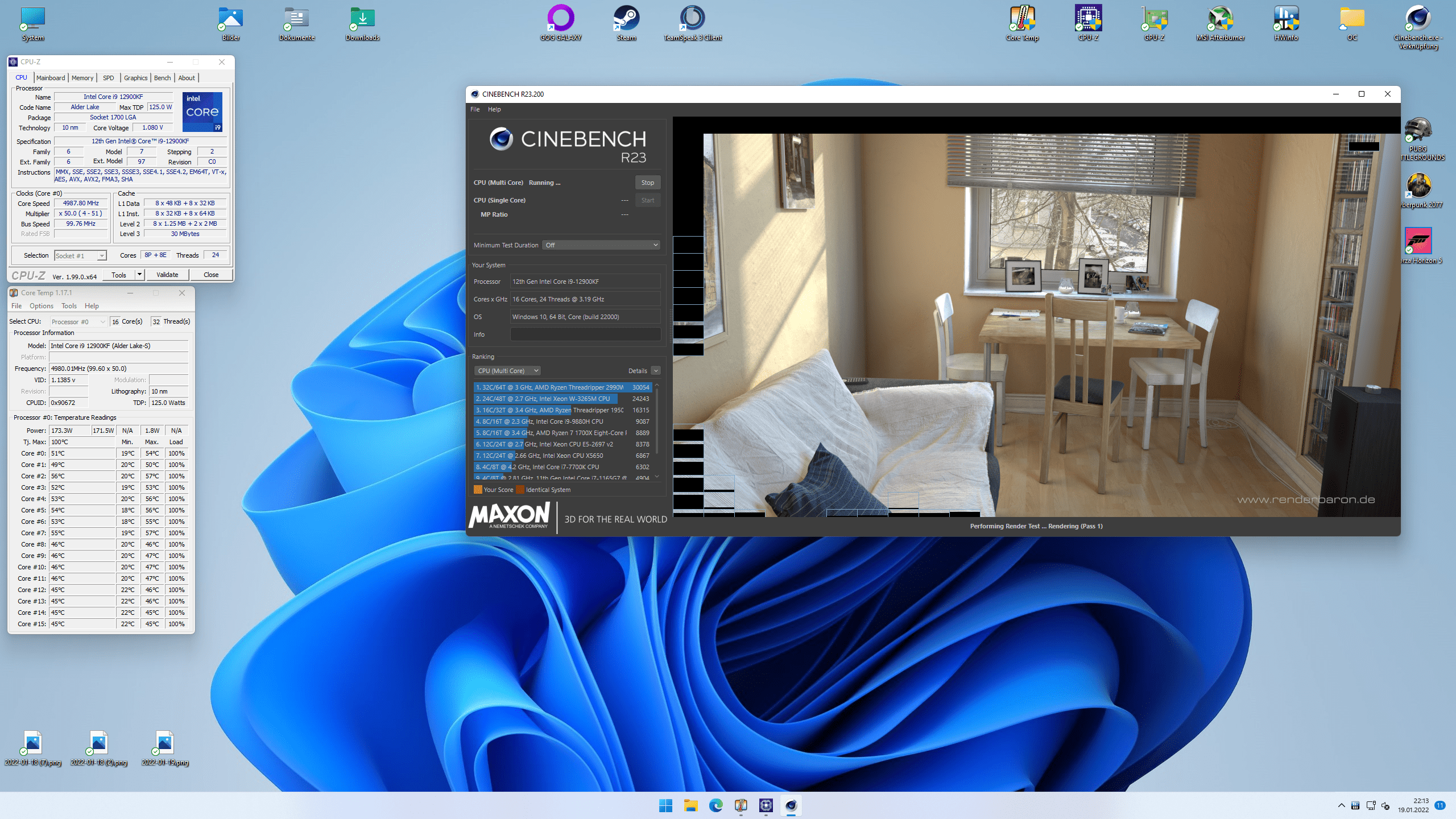Screen dimensions: 1456x819
Task: Click the ranking list scrollbar
Action: point(657,421)
